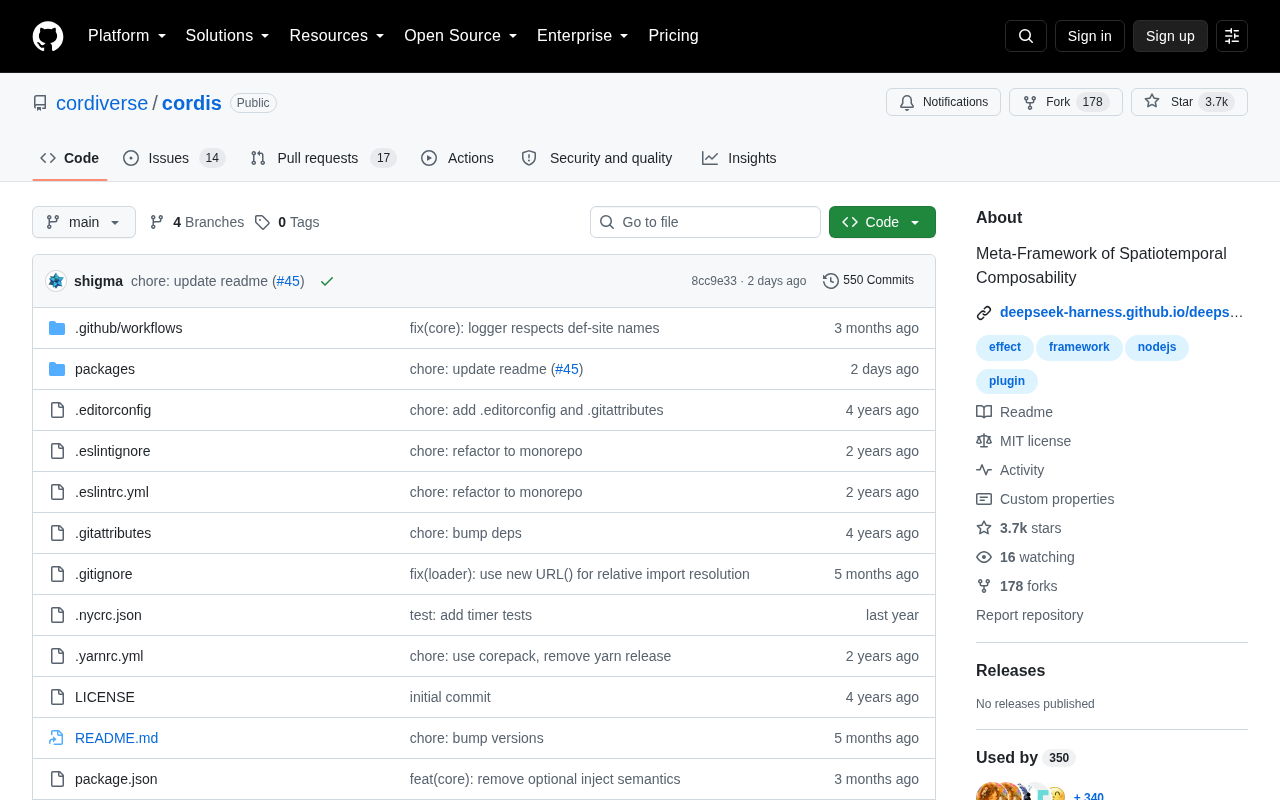Open the 550 Commits history link
Screen dimensions: 1280x800
pyautogui.click(x=868, y=281)
